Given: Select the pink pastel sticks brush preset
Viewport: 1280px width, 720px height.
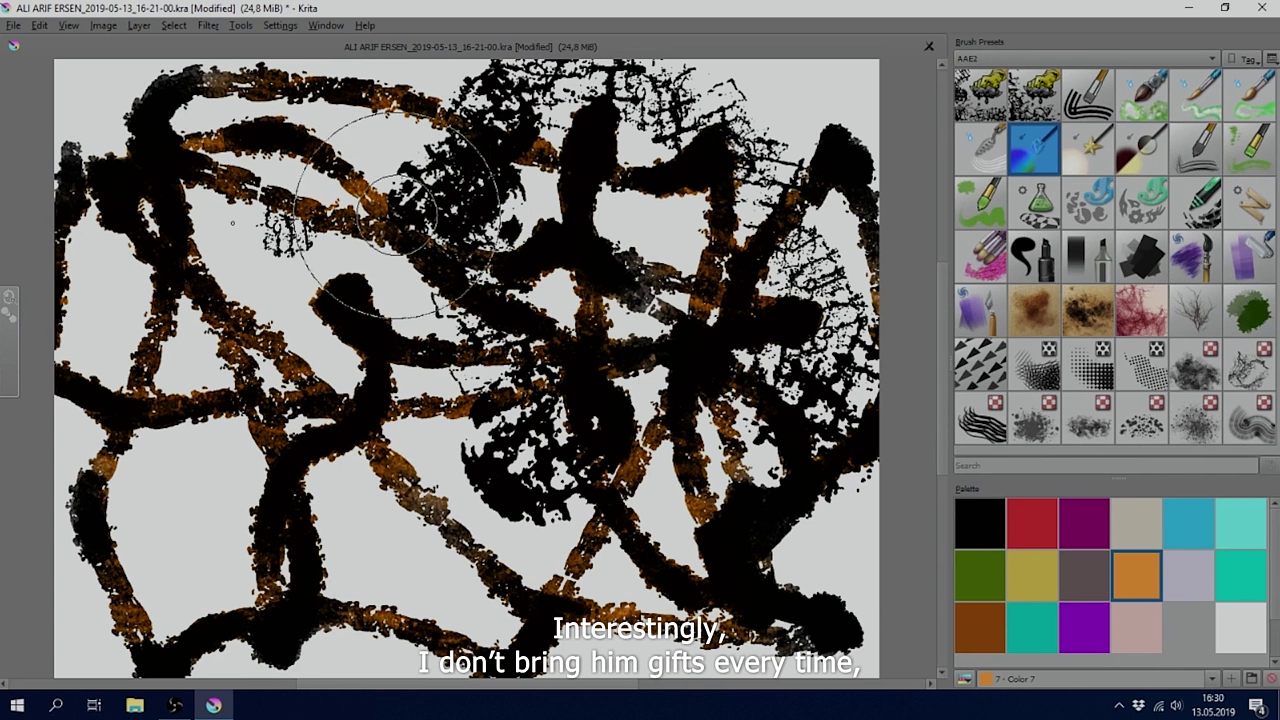Looking at the screenshot, I should tap(980, 257).
